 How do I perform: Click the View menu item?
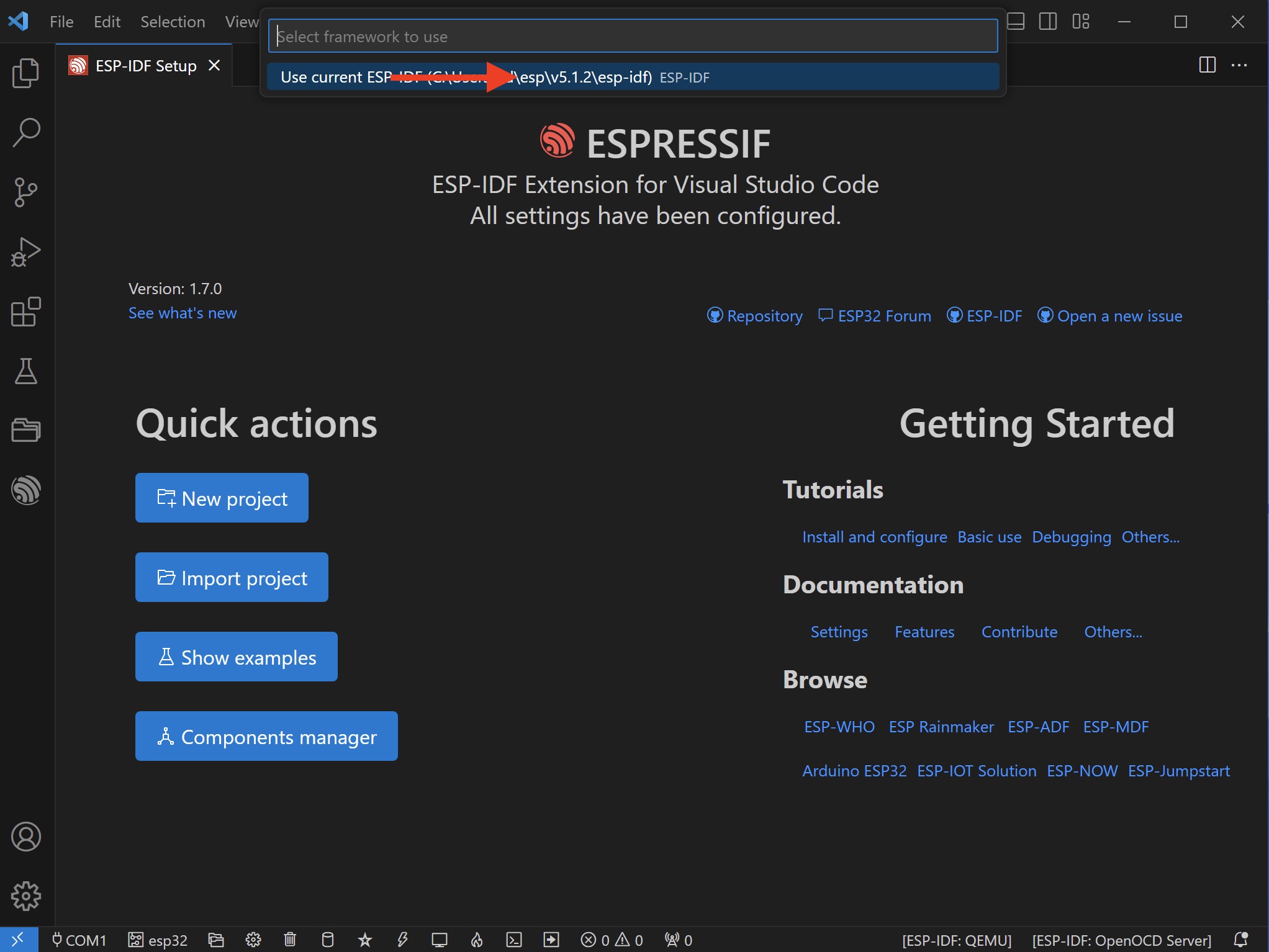241,21
